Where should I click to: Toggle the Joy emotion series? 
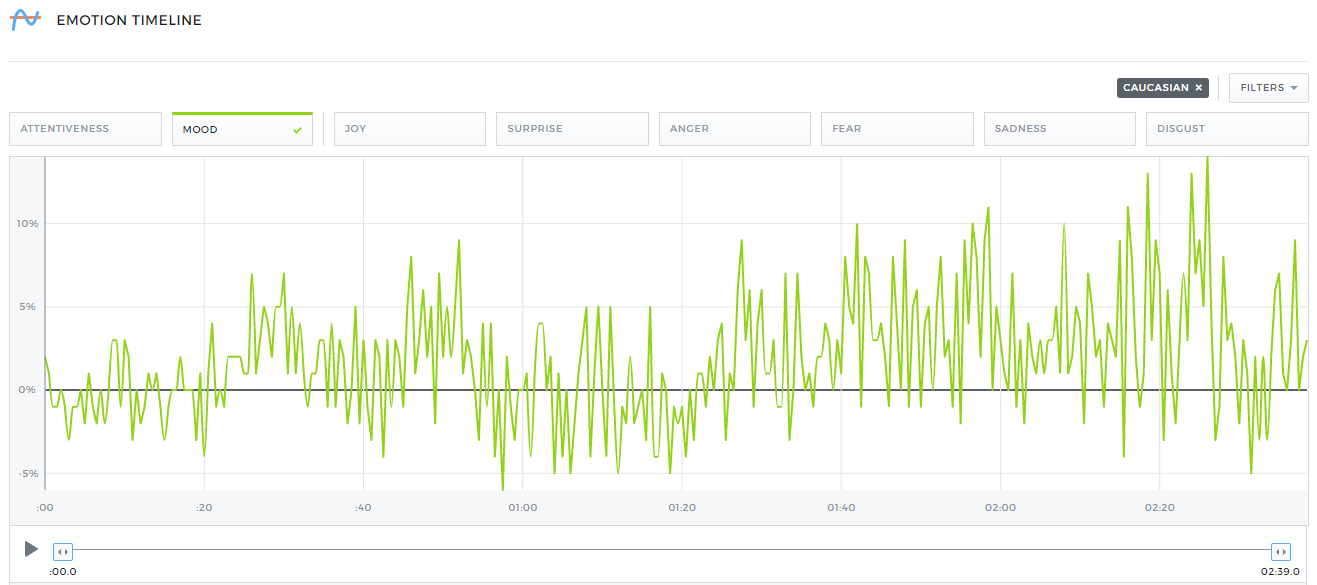pyautogui.click(x=409, y=129)
